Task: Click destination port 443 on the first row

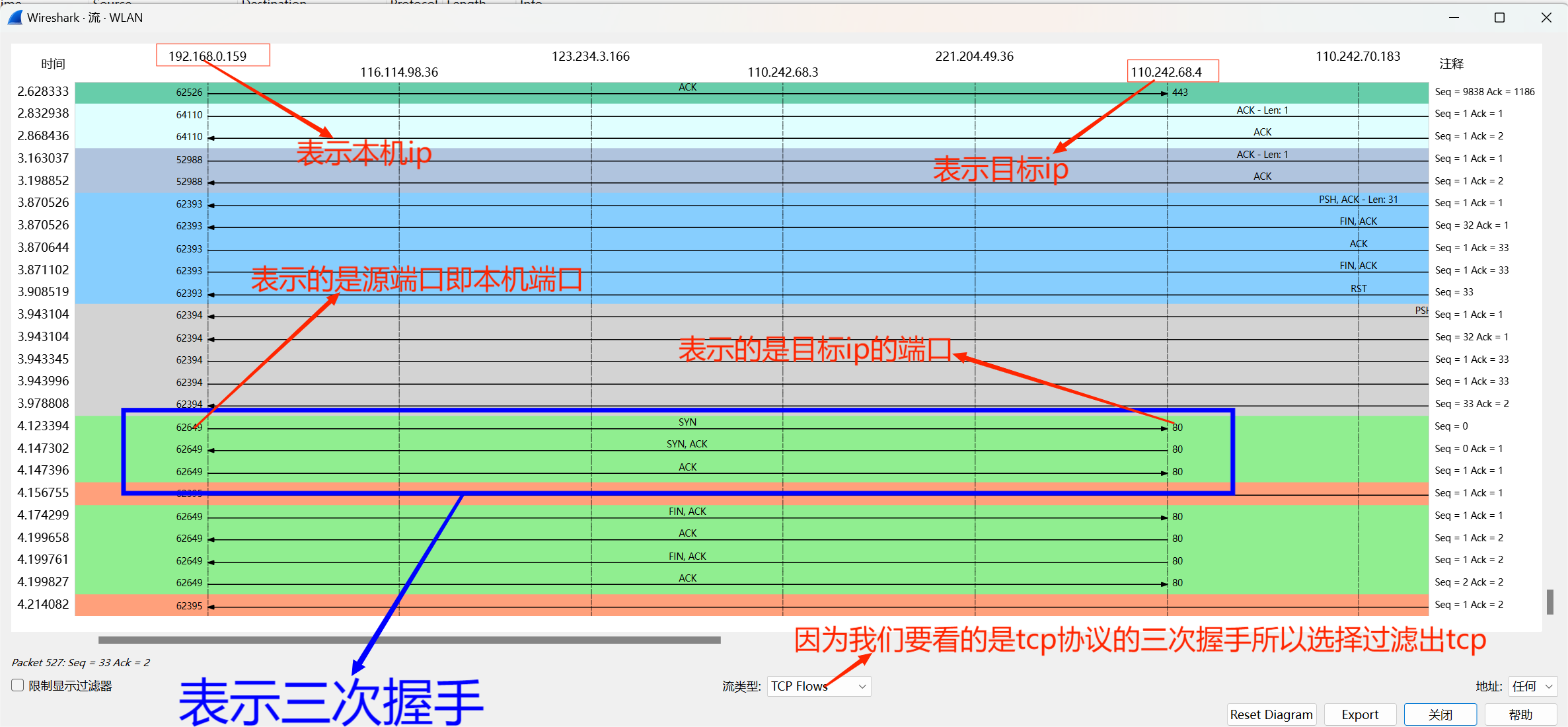Action: [1180, 93]
